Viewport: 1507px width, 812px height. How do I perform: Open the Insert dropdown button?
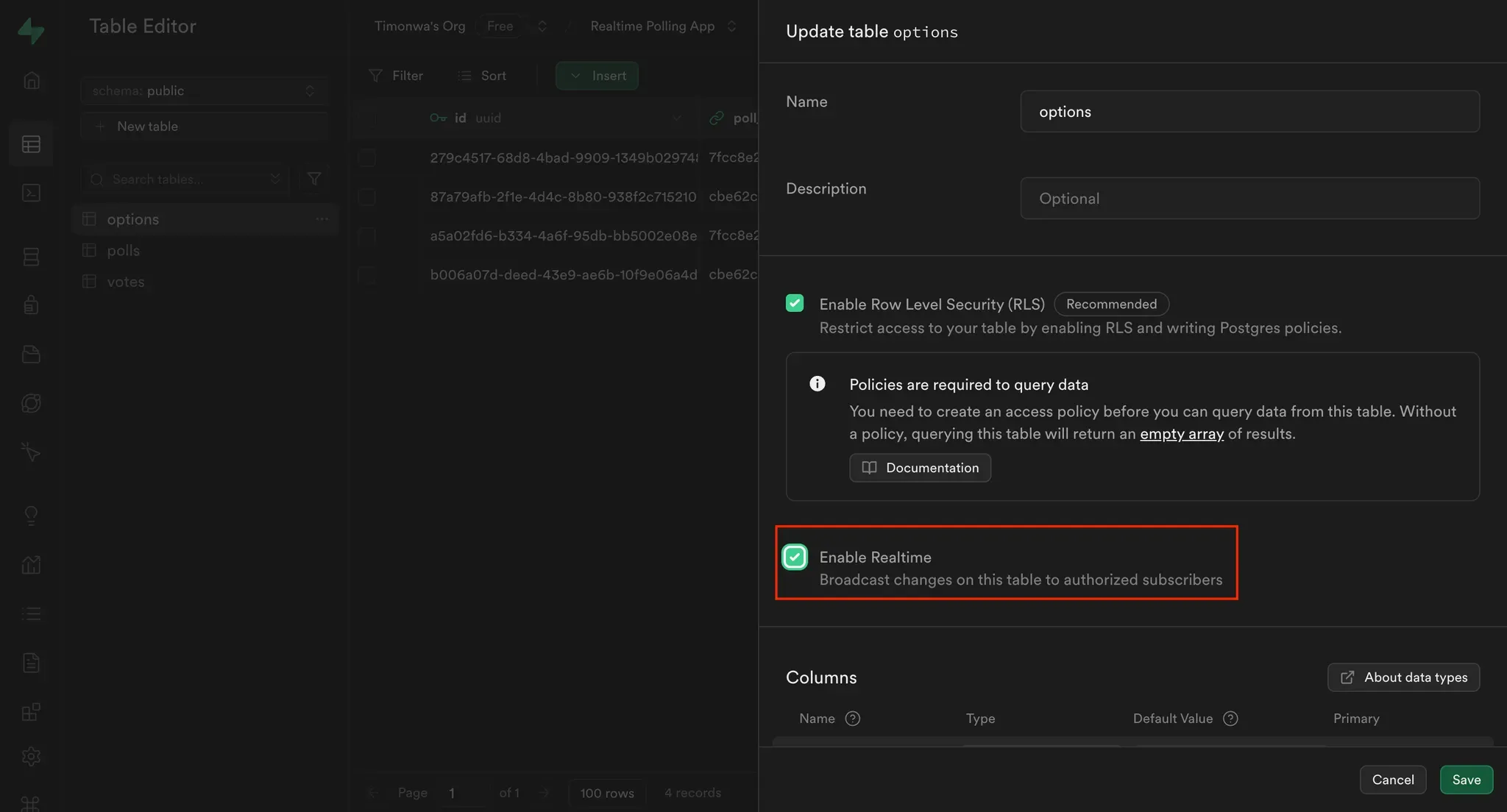597,76
